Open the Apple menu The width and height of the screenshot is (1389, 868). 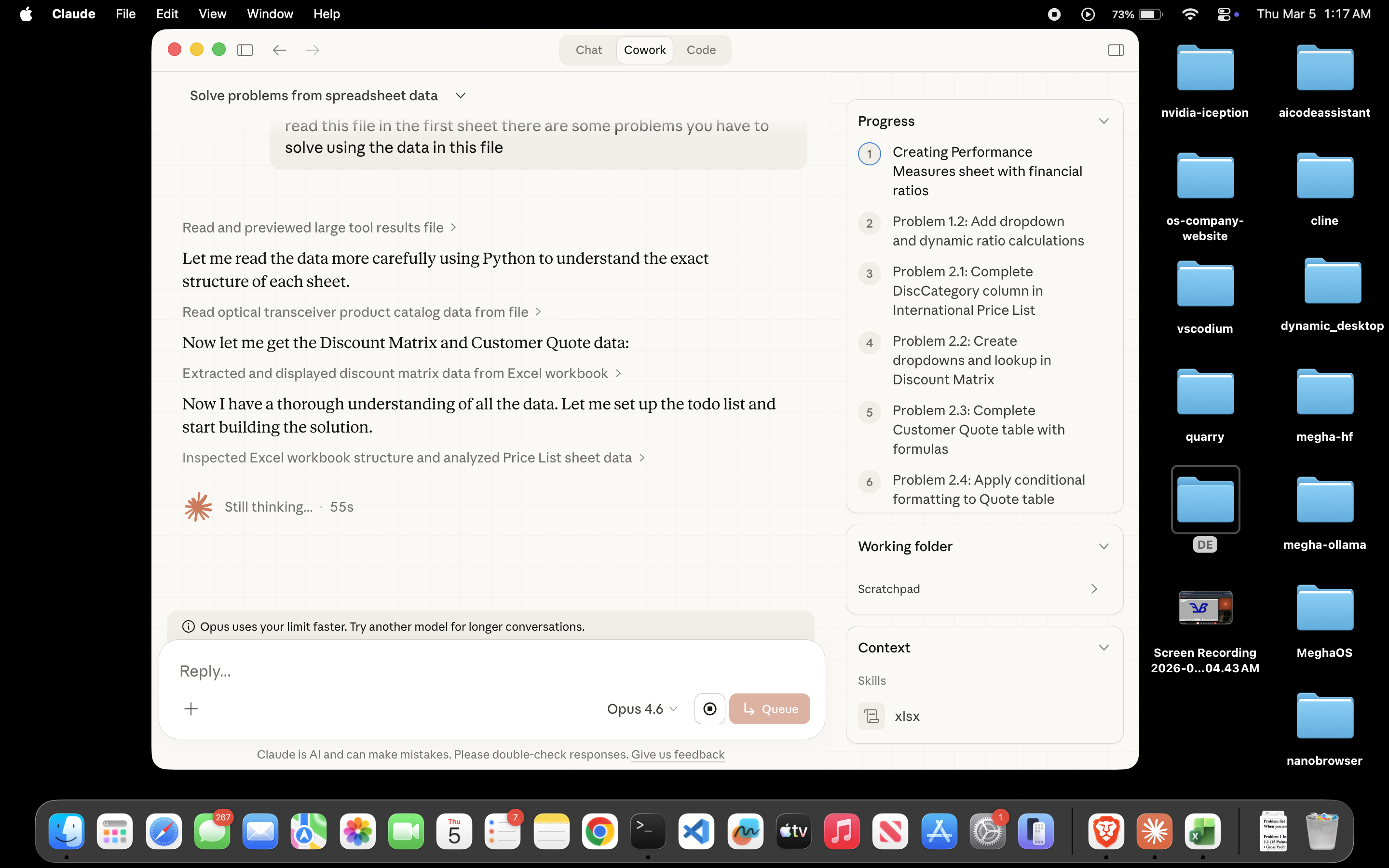coord(26,14)
